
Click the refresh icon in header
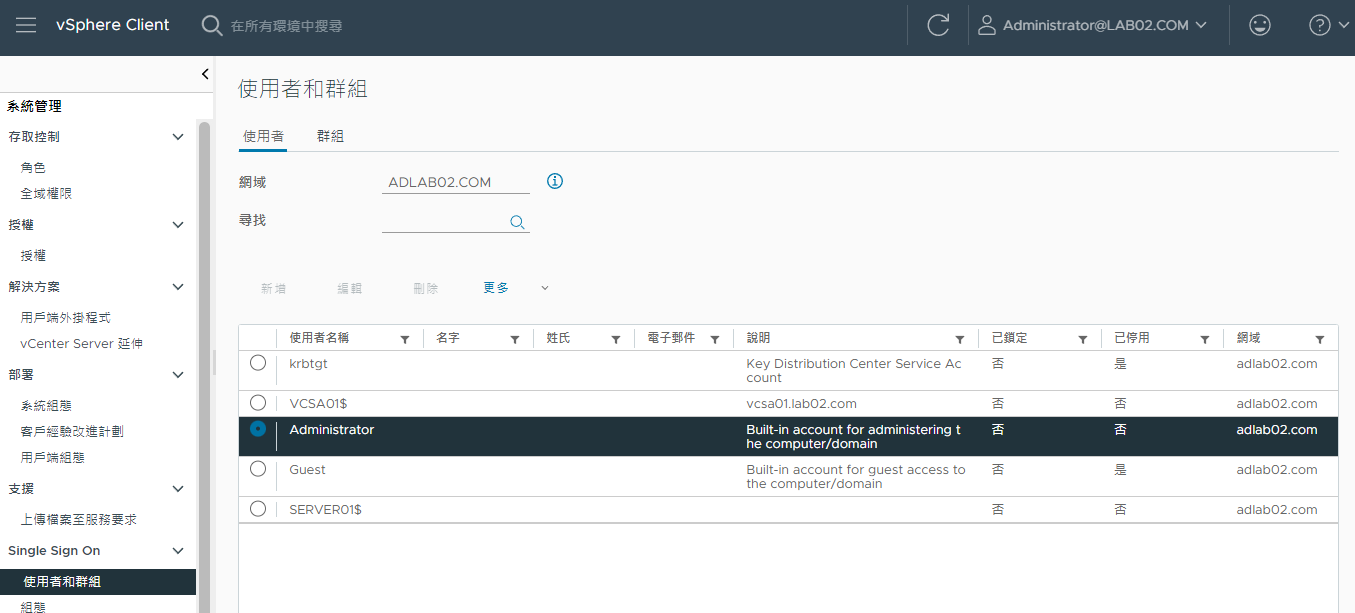click(x=938, y=25)
